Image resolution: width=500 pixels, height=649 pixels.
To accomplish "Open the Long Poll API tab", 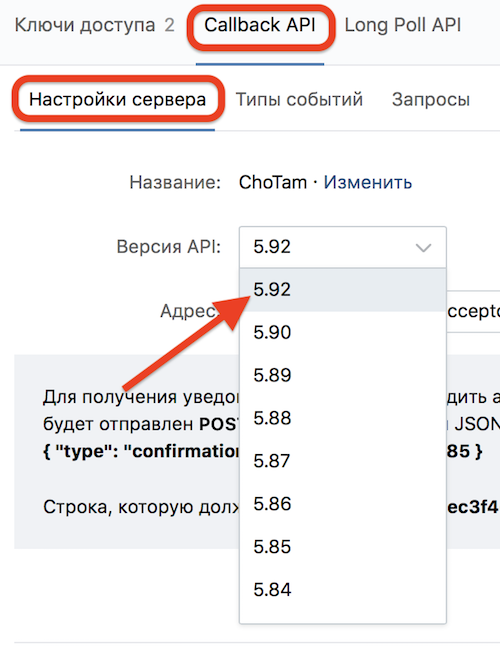I will point(403,26).
